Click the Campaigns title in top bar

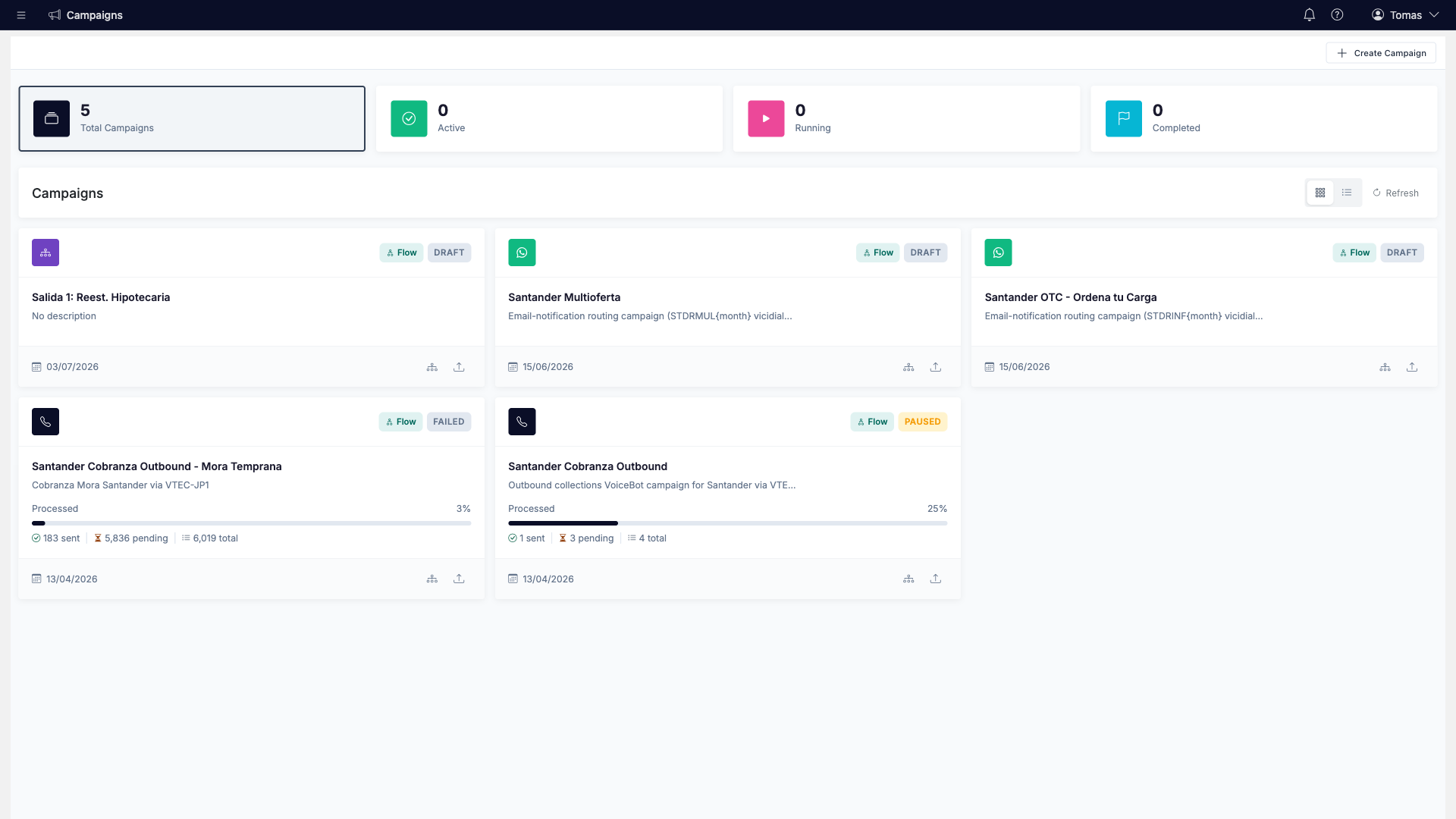95,15
